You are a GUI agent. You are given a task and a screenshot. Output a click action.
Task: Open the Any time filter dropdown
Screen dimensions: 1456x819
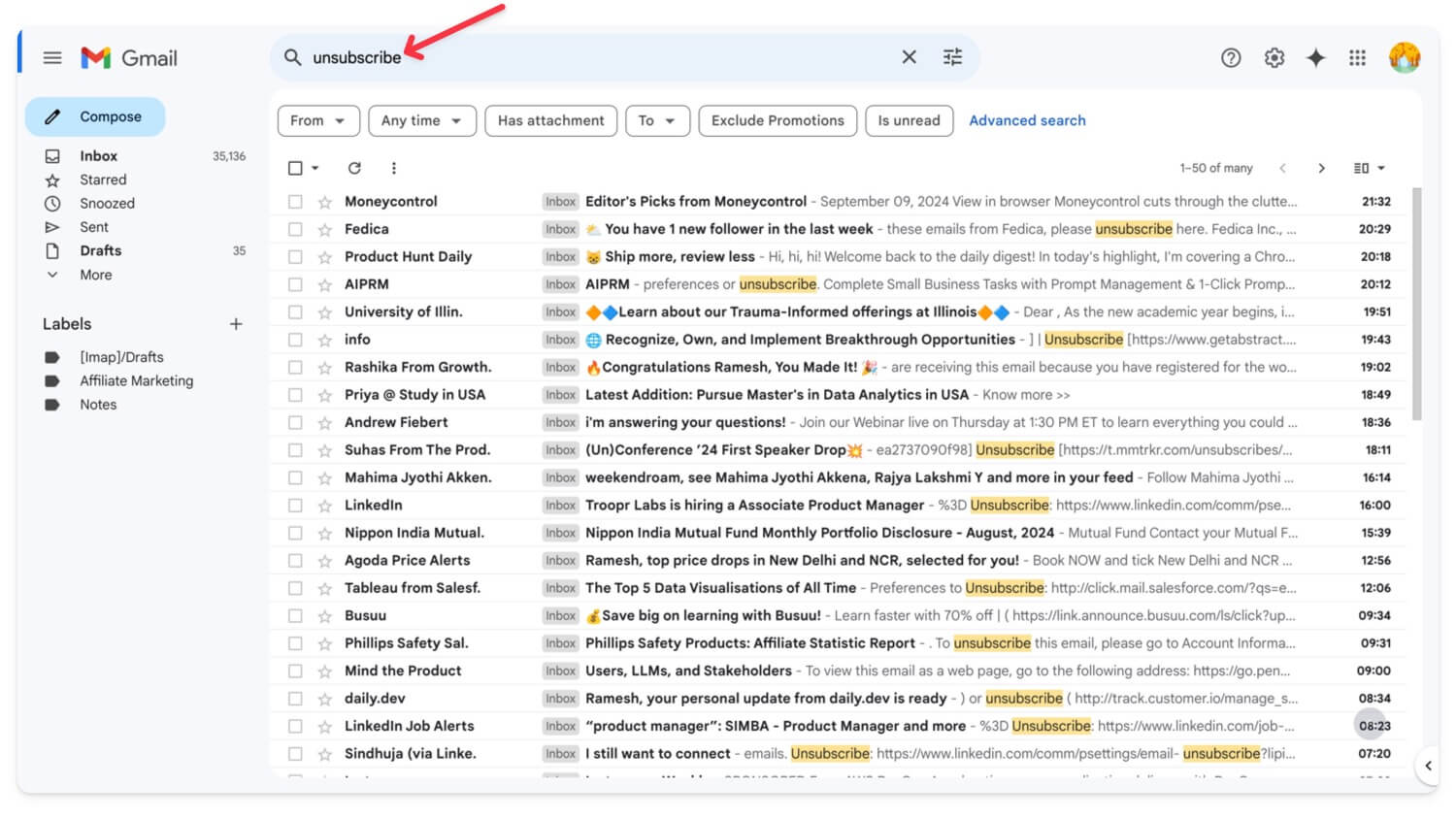[421, 120]
